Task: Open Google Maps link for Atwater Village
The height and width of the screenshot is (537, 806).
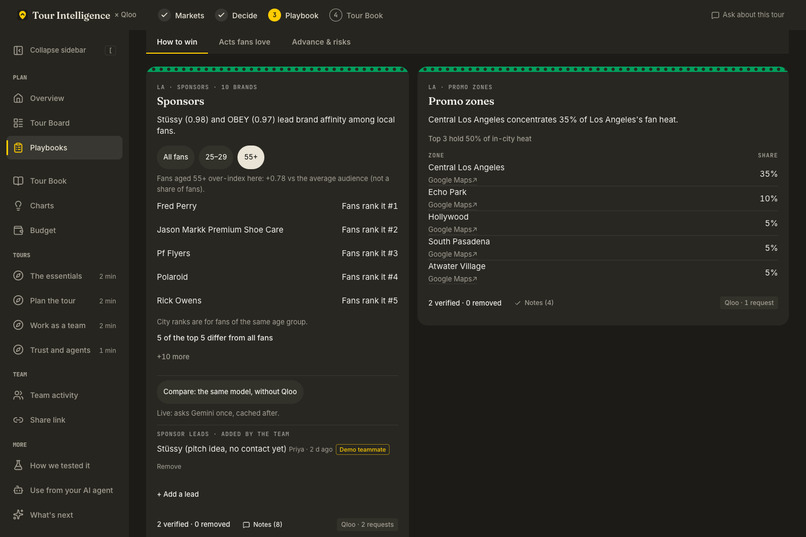Action: tap(452, 279)
